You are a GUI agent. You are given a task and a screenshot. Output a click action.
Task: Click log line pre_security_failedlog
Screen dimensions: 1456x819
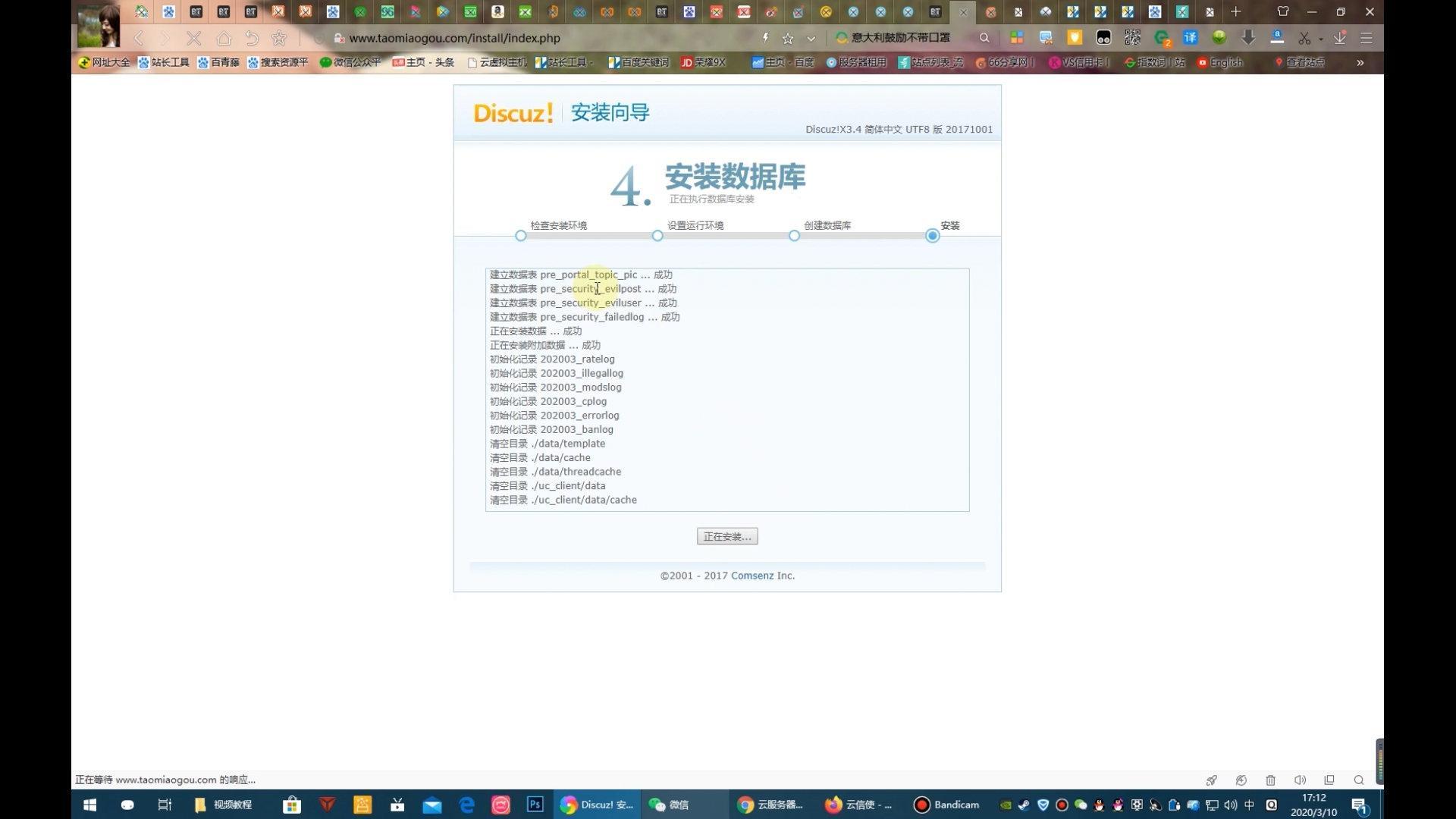(585, 317)
